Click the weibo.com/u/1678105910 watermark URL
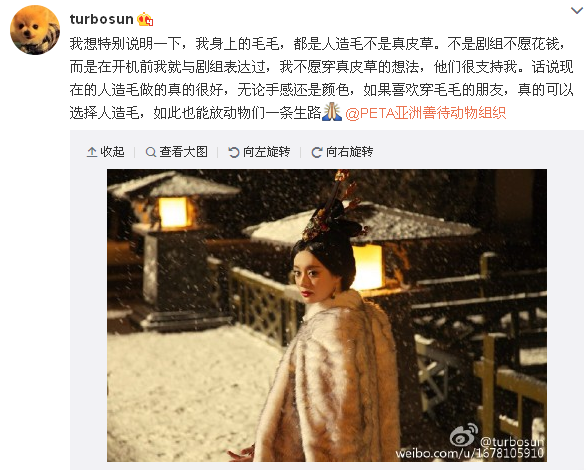The image size is (586, 470). pyautogui.click(x=470, y=454)
